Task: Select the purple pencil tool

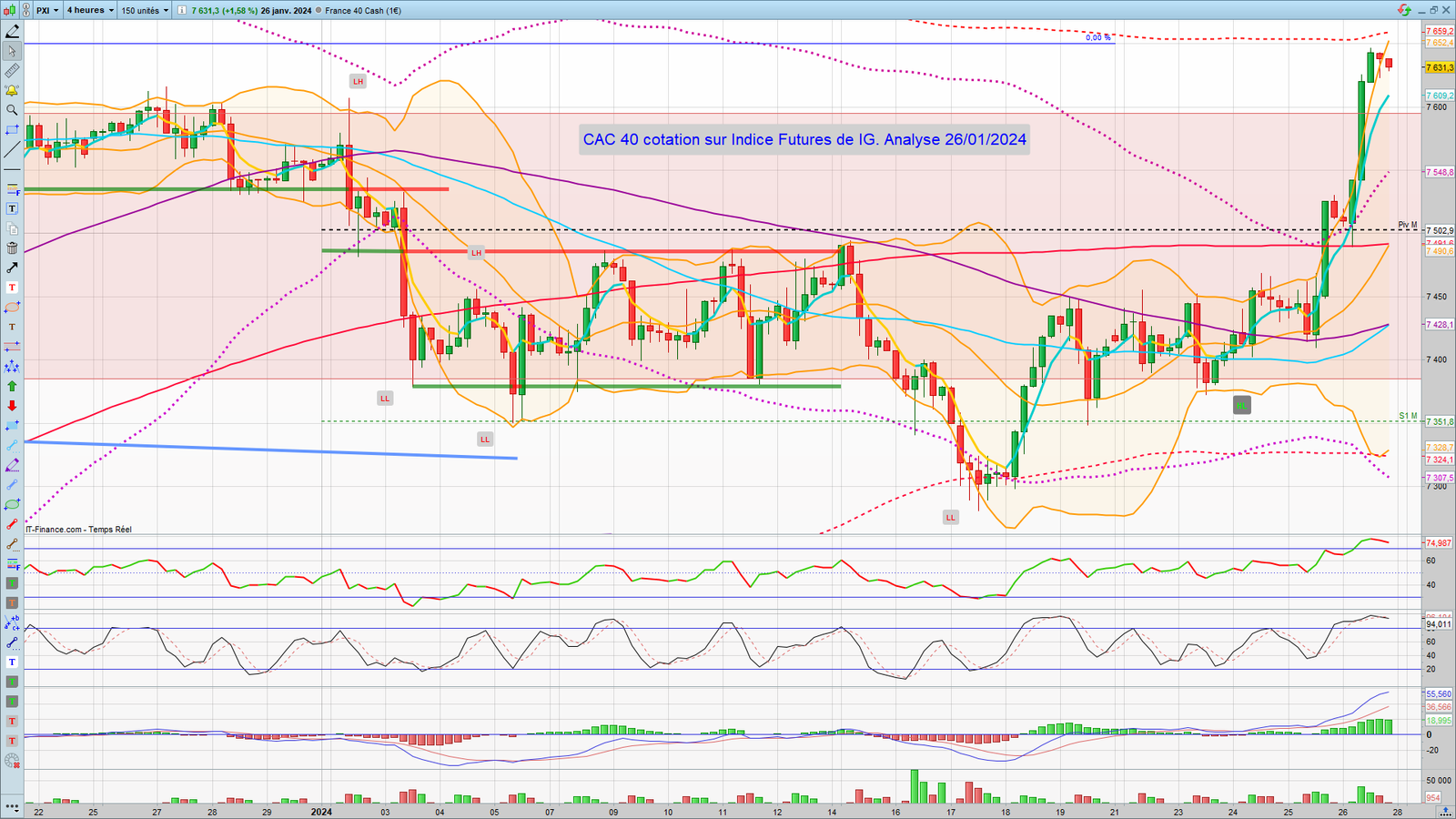Action: (x=12, y=465)
